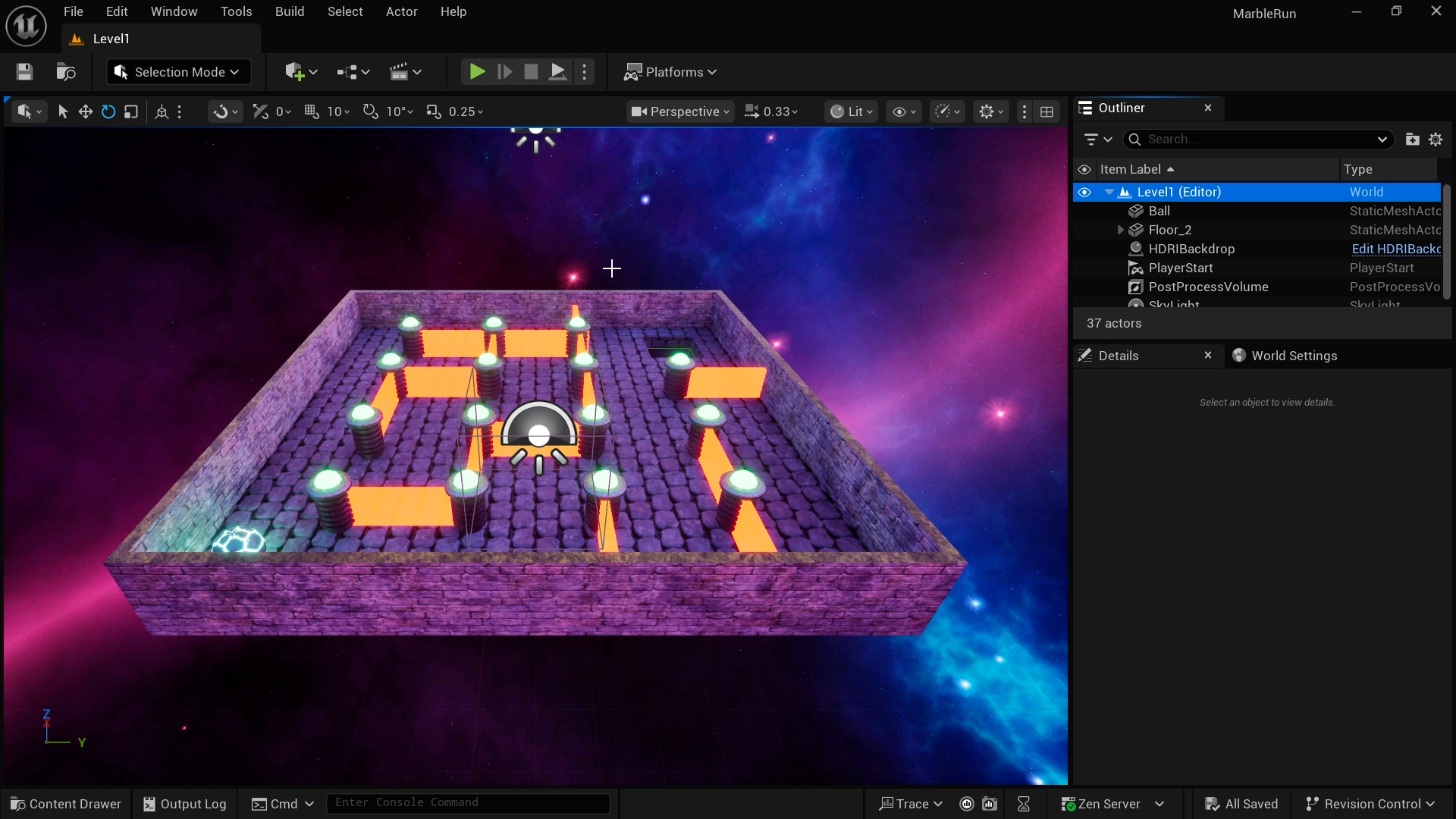Open the Add content (cube plus) dropdown

click(x=301, y=72)
